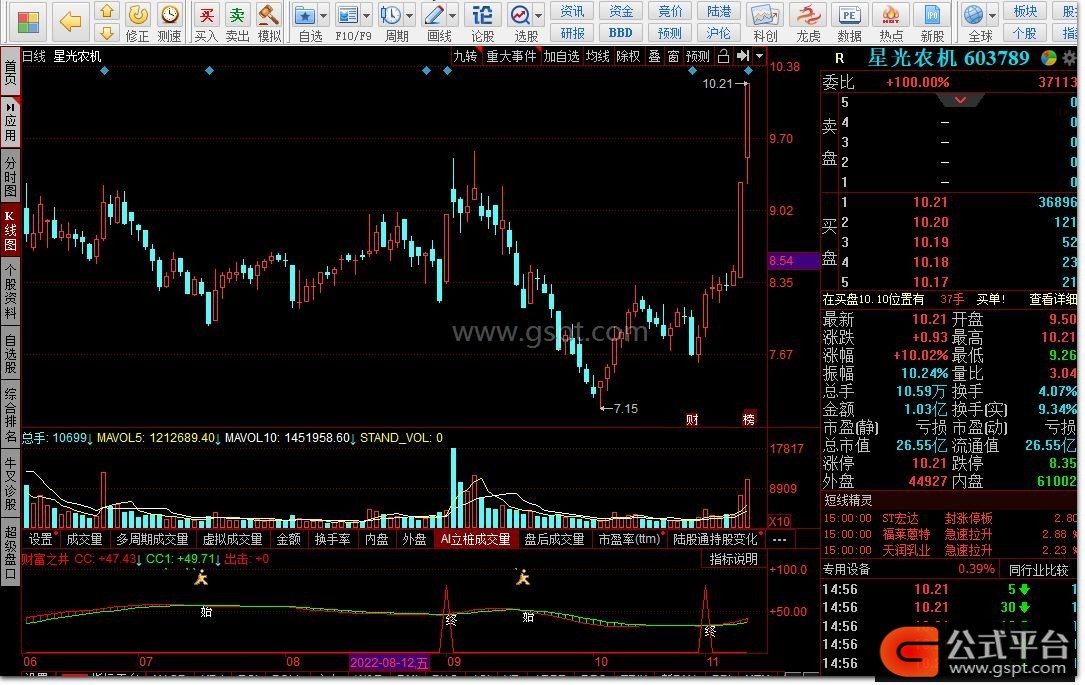The image size is (1085, 685).
Task: Open the chart toolbar dropdown triangle
Action: 759,56
